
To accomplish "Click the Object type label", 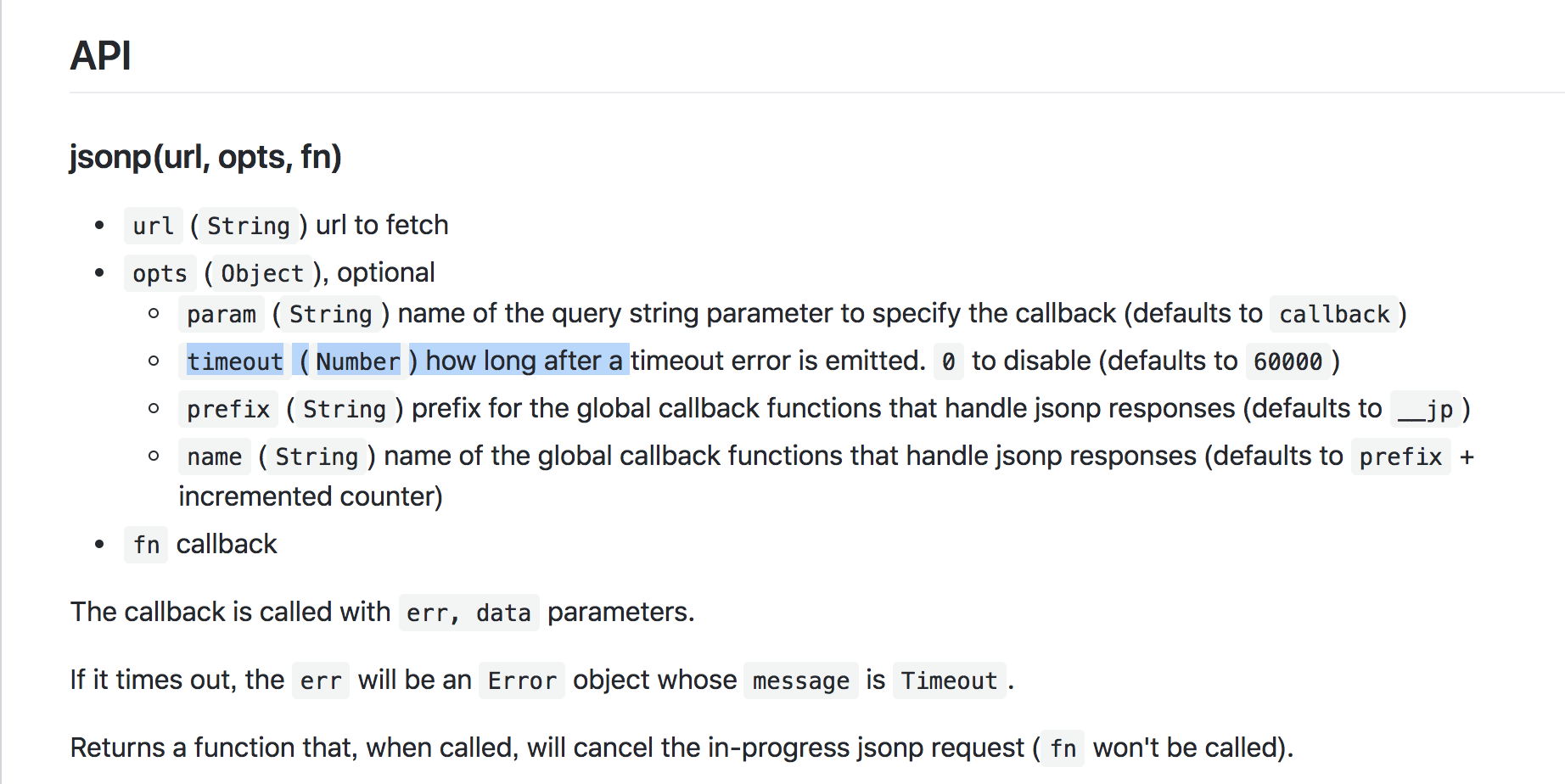I will 262,273.
